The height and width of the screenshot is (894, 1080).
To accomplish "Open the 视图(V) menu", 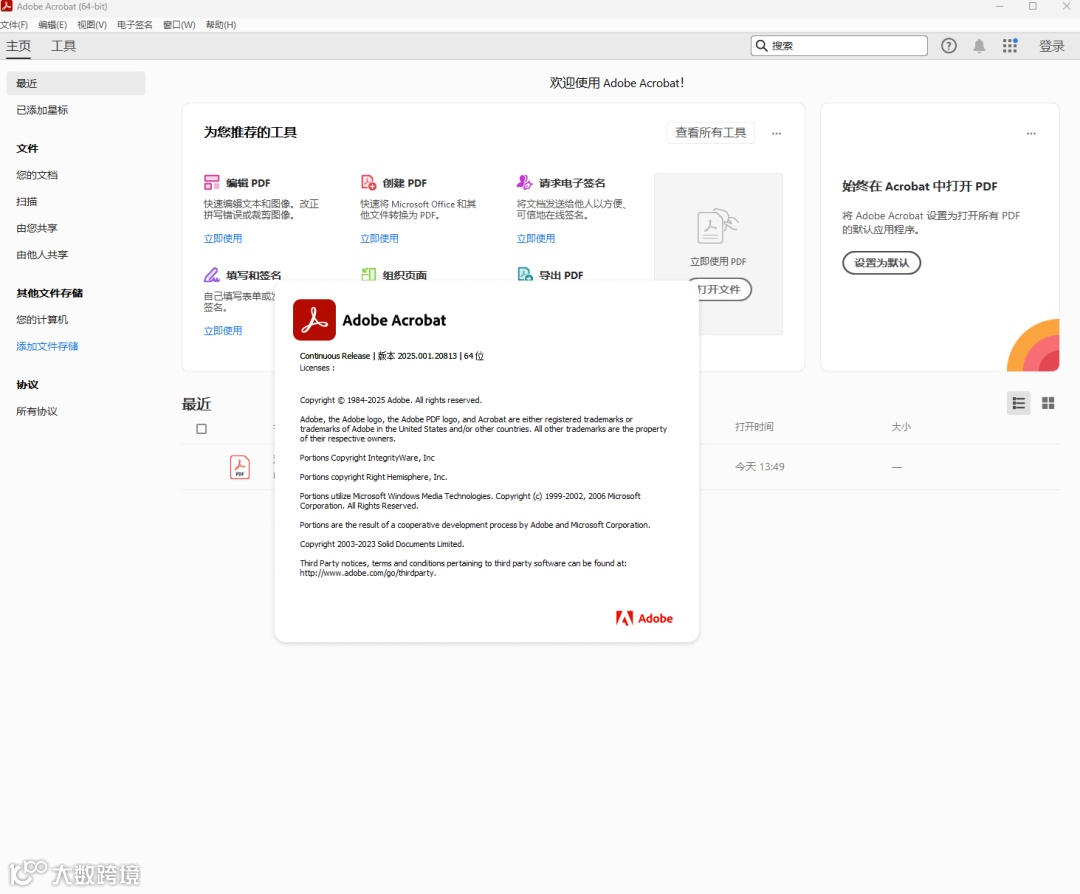I will pyautogui.click(x=92, y=25).
